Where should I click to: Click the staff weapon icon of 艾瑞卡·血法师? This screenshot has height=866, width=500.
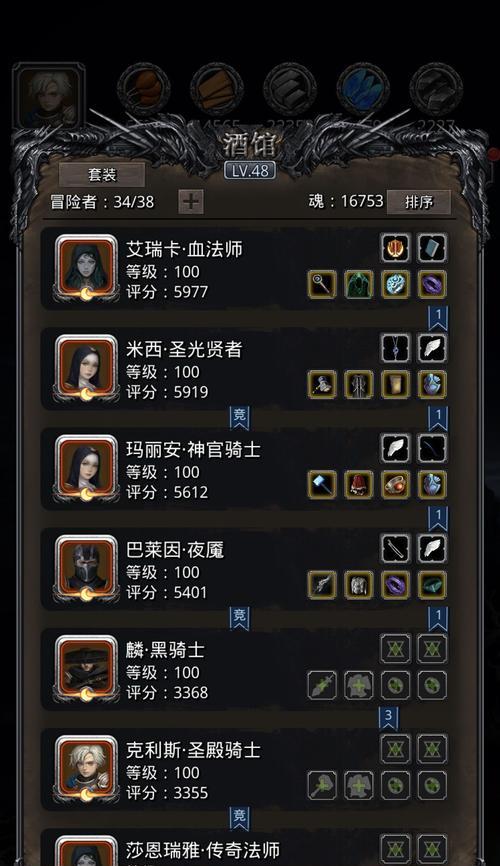[x=322, y=285]
